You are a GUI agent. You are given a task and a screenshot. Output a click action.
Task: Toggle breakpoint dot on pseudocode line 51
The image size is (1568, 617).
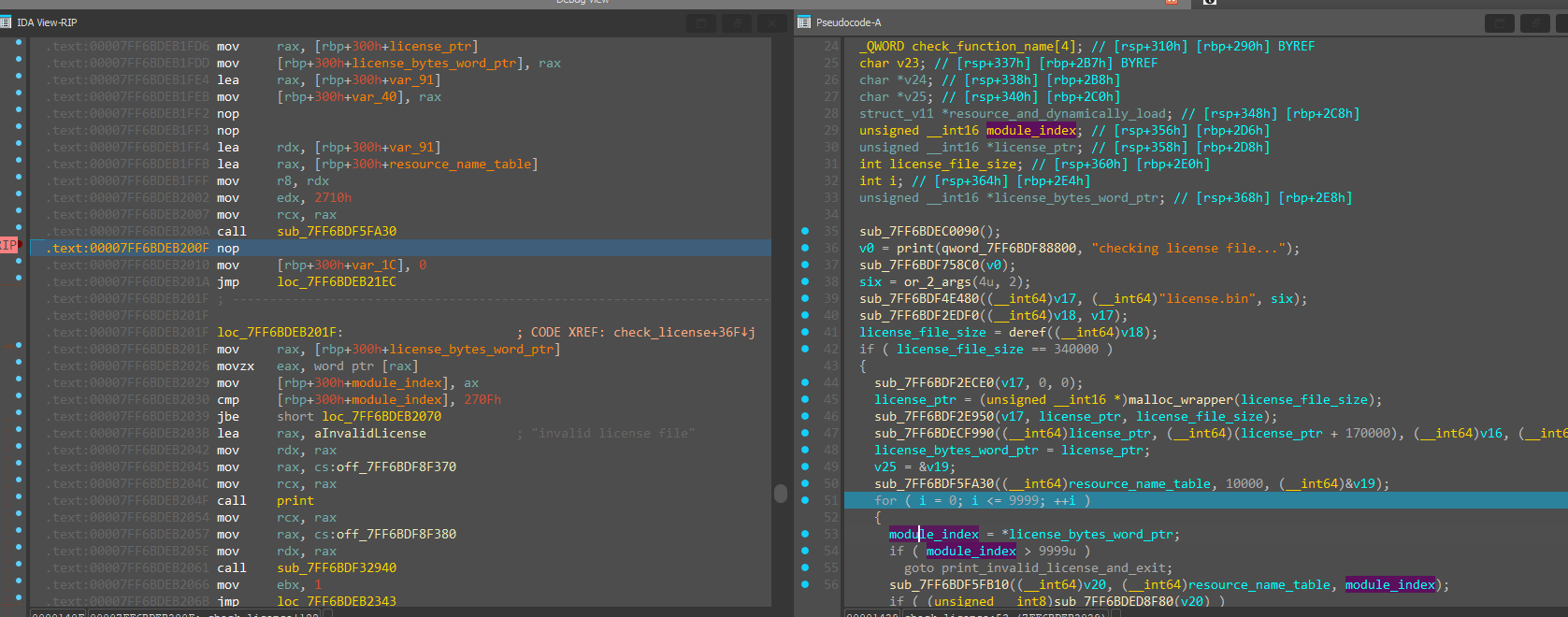click(x=805, y=500)
